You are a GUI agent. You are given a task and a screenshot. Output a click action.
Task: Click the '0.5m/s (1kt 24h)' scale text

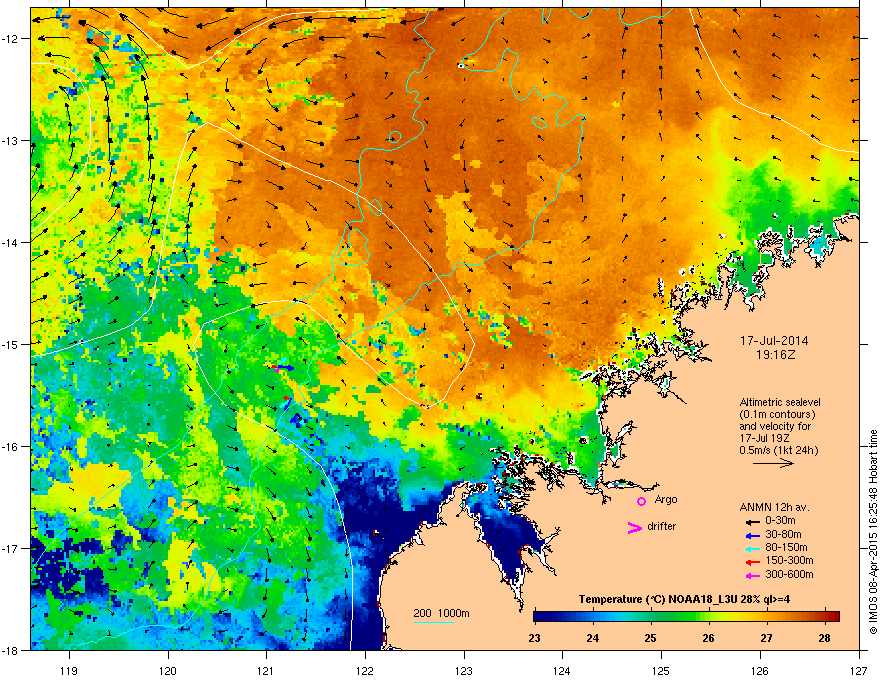pyautogui.click(x=778, y=450)
